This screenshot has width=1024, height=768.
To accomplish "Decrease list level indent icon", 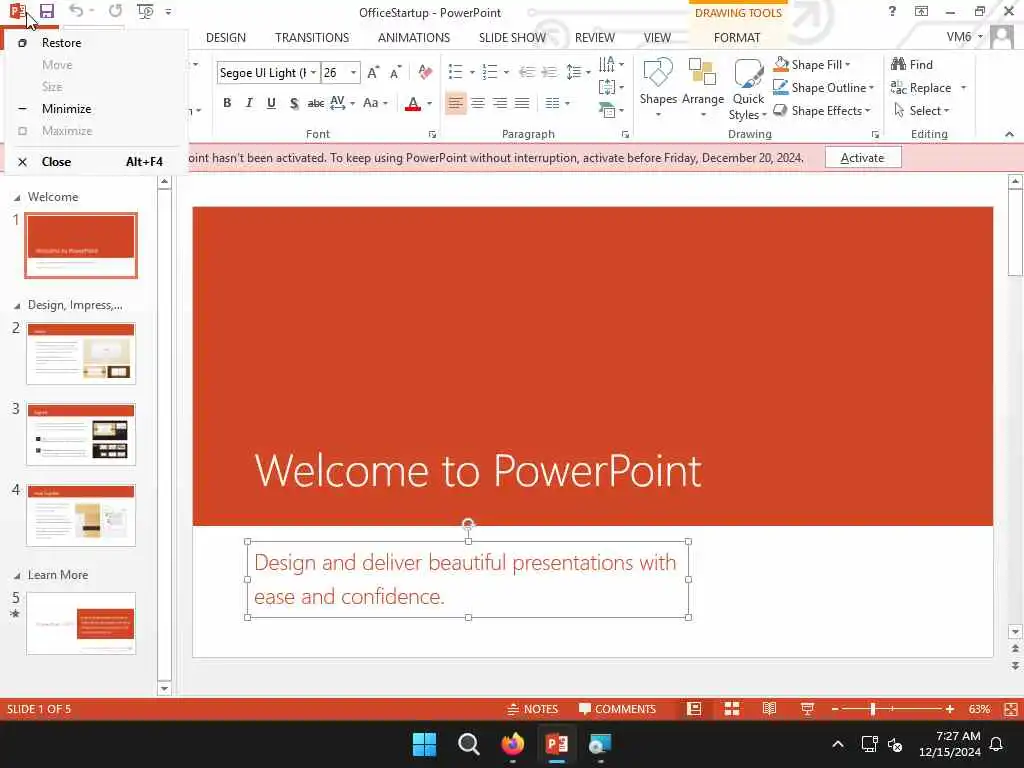I will click(527, 72).
